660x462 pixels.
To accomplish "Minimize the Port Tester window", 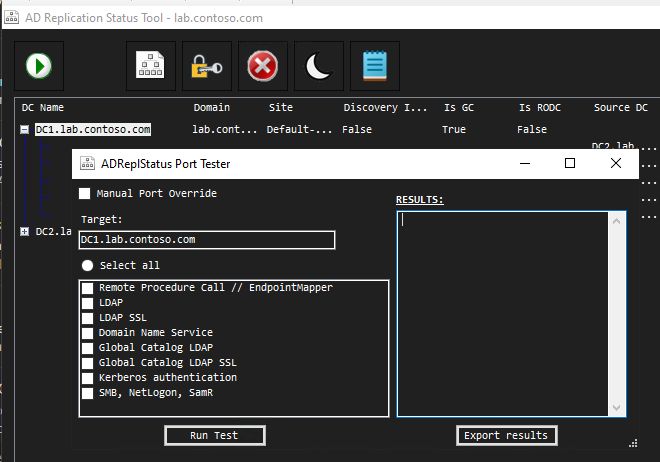I will point(525,163).
